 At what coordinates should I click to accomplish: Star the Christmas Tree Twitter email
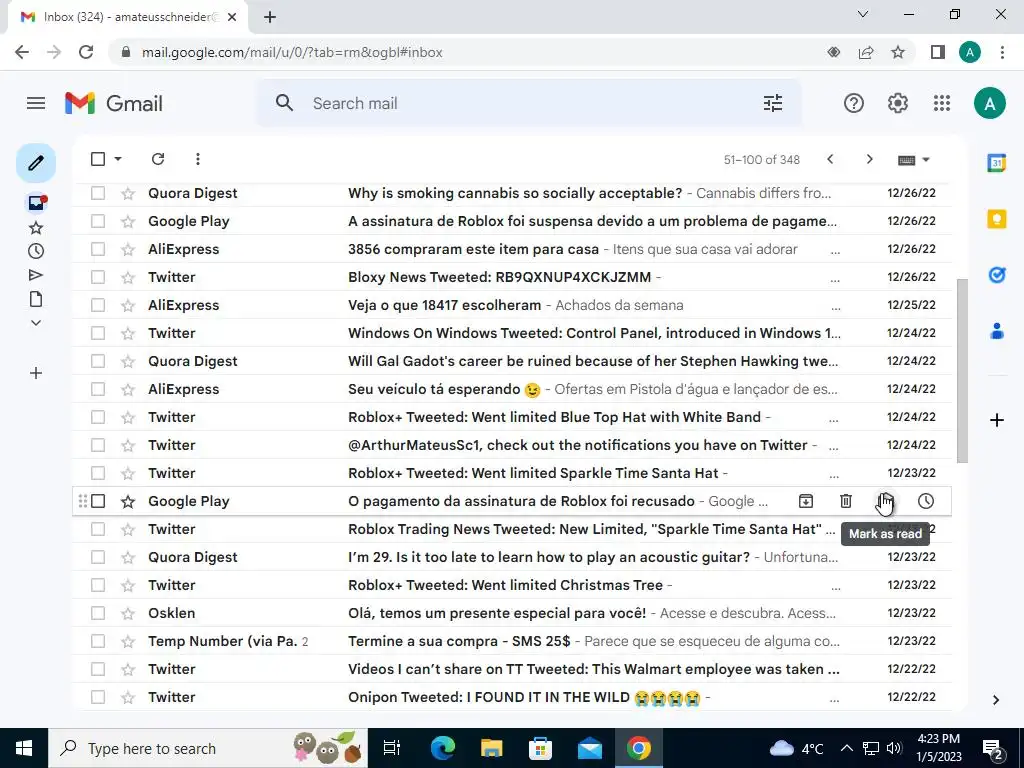pyautogui.click(x=128, y=585)
